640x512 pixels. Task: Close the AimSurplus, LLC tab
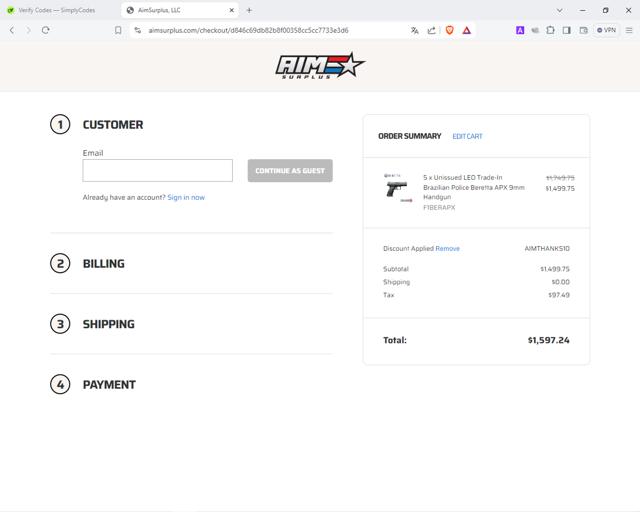coord(231,10)
